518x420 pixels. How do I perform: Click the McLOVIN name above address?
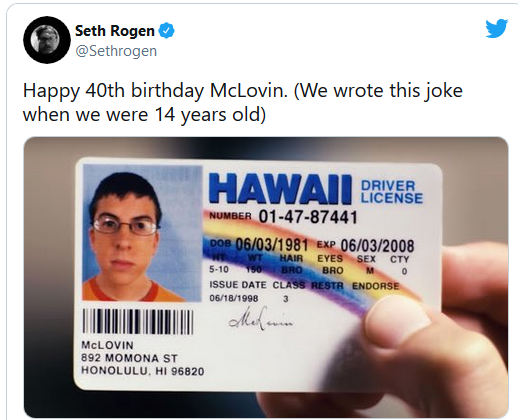(107, 345)
